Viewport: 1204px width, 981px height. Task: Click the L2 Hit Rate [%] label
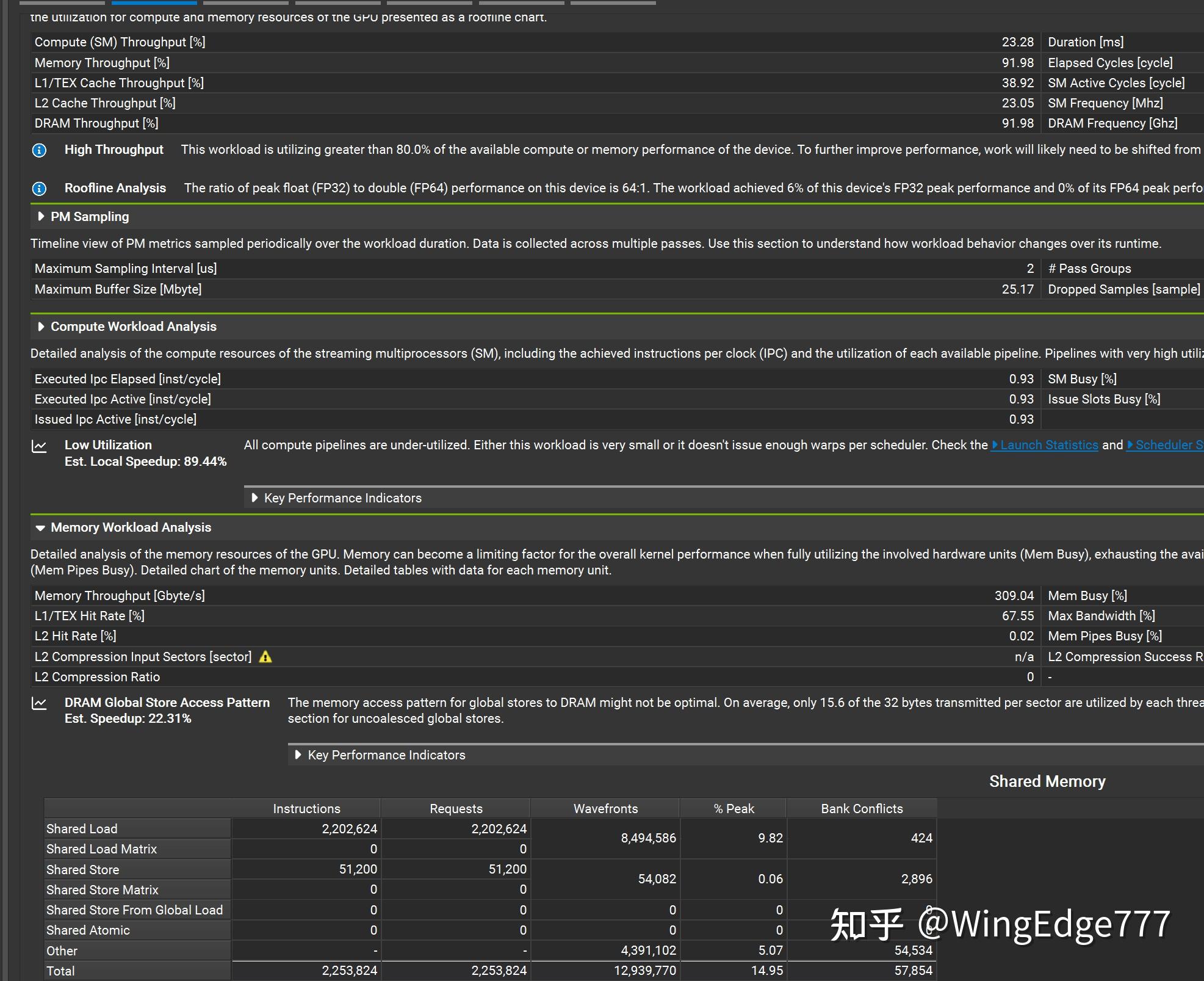[x=75, y=636]
